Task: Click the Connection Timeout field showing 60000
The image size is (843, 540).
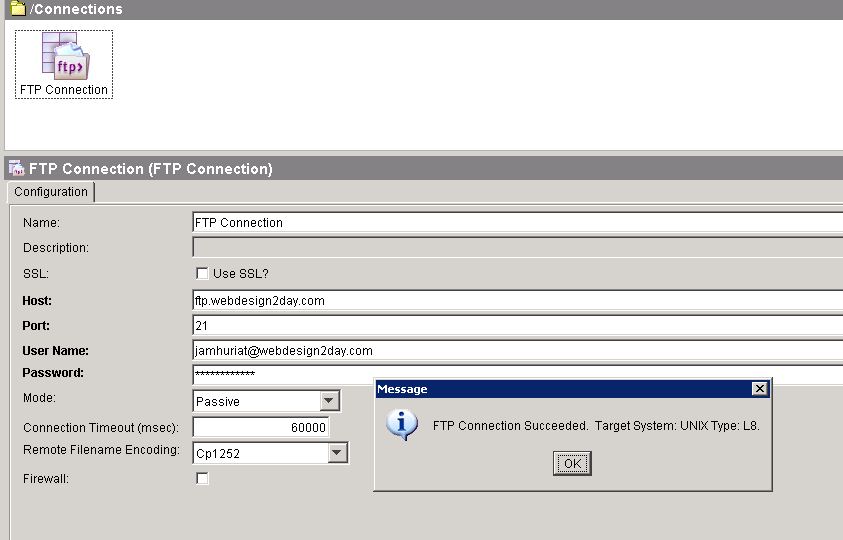Action: click(x=261, y=427)
